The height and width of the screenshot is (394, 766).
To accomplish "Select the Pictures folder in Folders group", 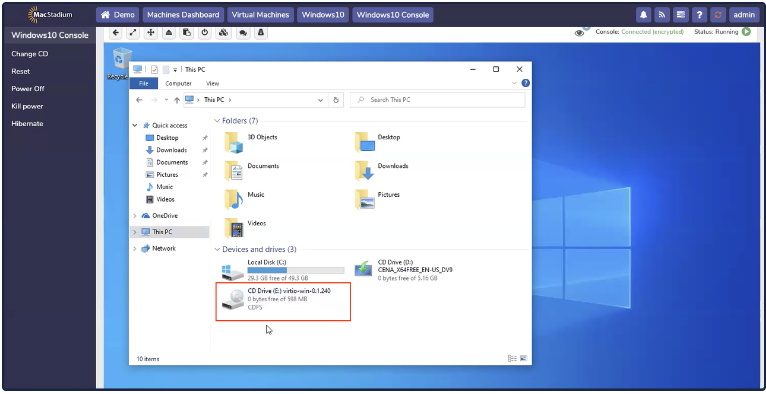I will (378, 199).
